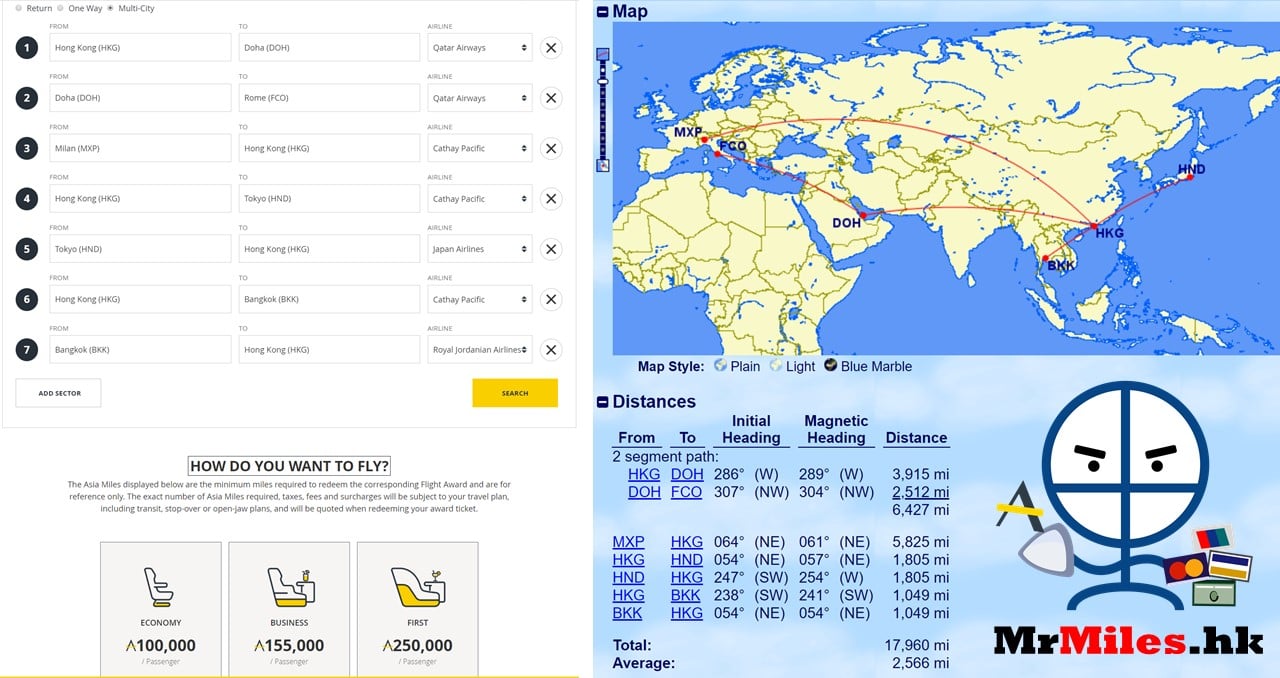Click the 17,960 mi total distance
The width and height of the screenshot is (1280, 678).
[917, 646]
